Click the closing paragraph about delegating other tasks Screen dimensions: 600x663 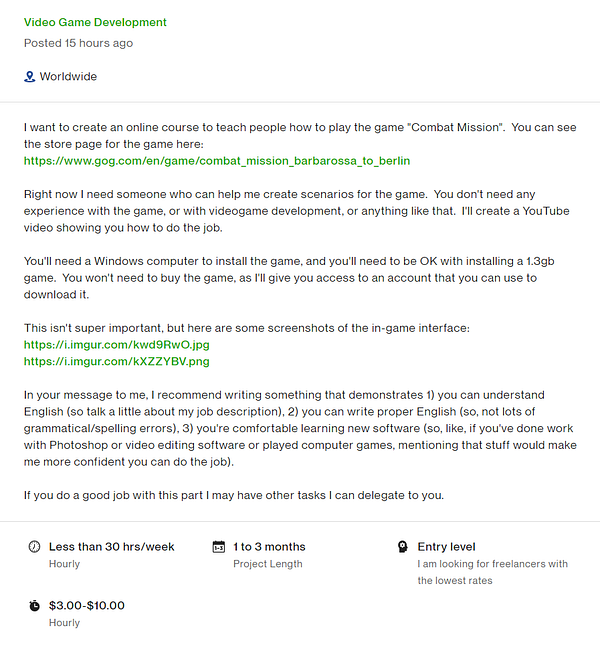pos(233,495)
